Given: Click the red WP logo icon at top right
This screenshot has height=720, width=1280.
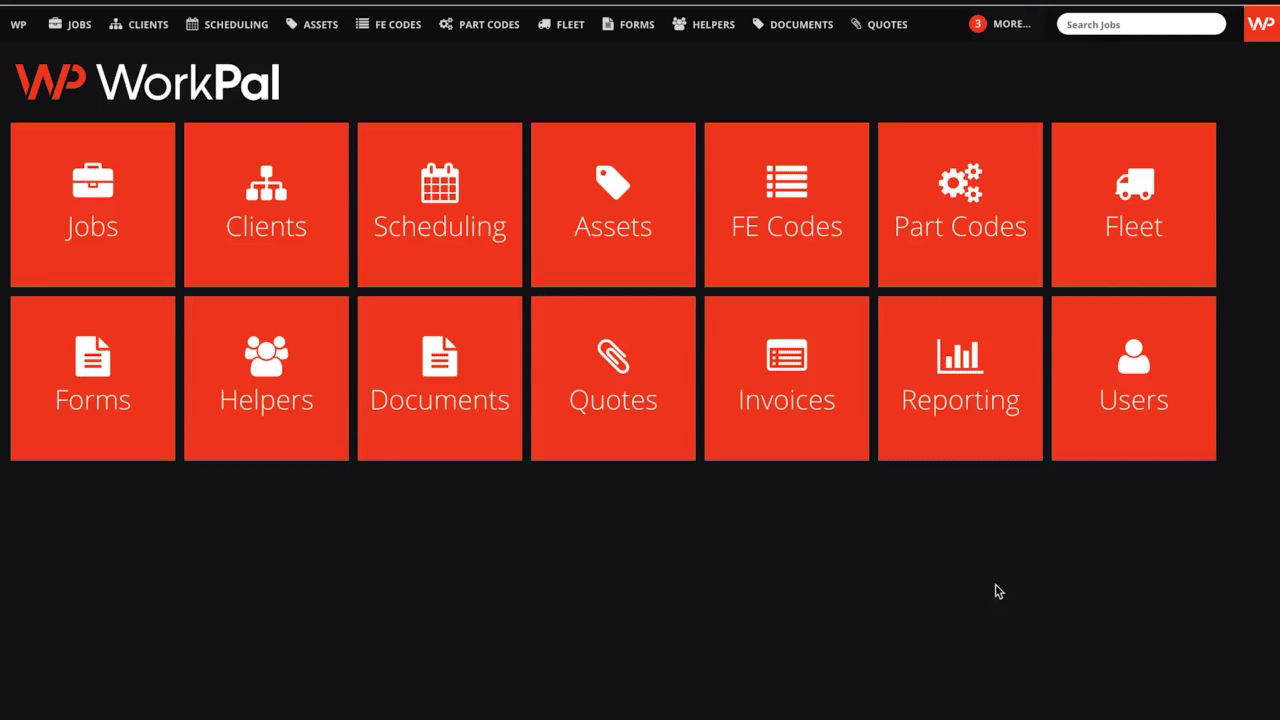Looking at the screenshot, I should [x=1262, y=24].
